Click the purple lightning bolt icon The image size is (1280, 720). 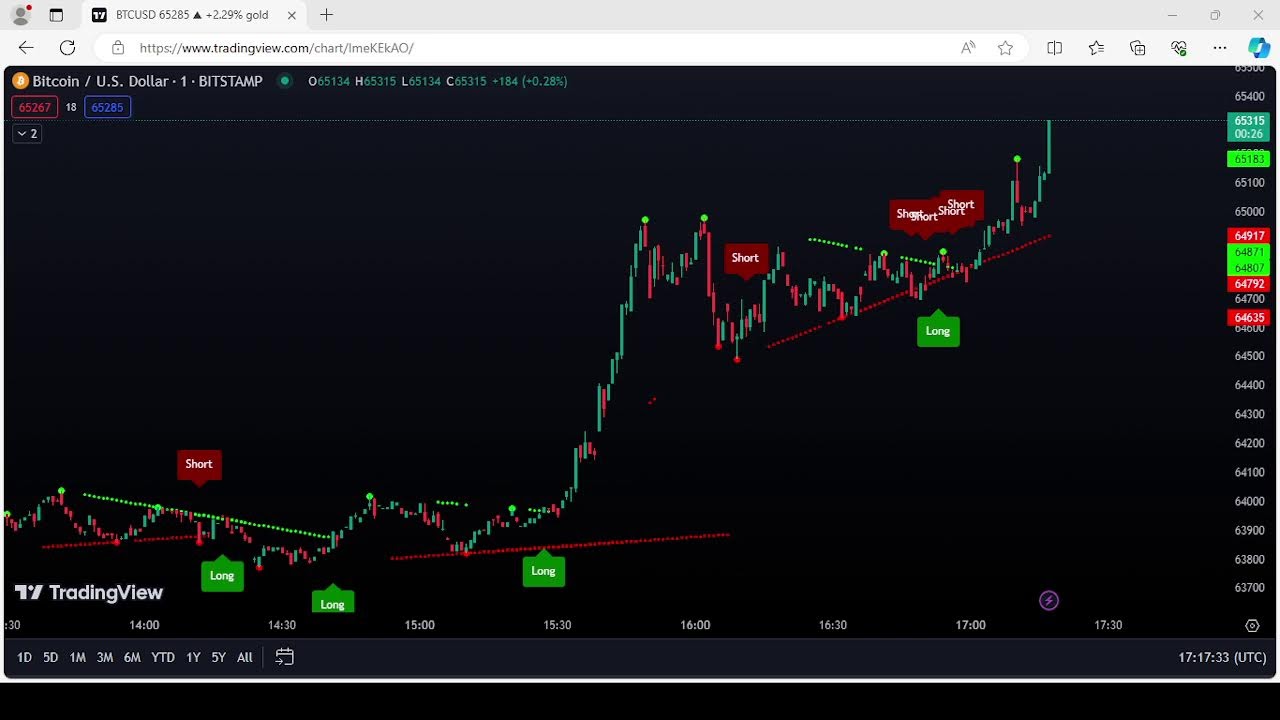pos(1048,601)
